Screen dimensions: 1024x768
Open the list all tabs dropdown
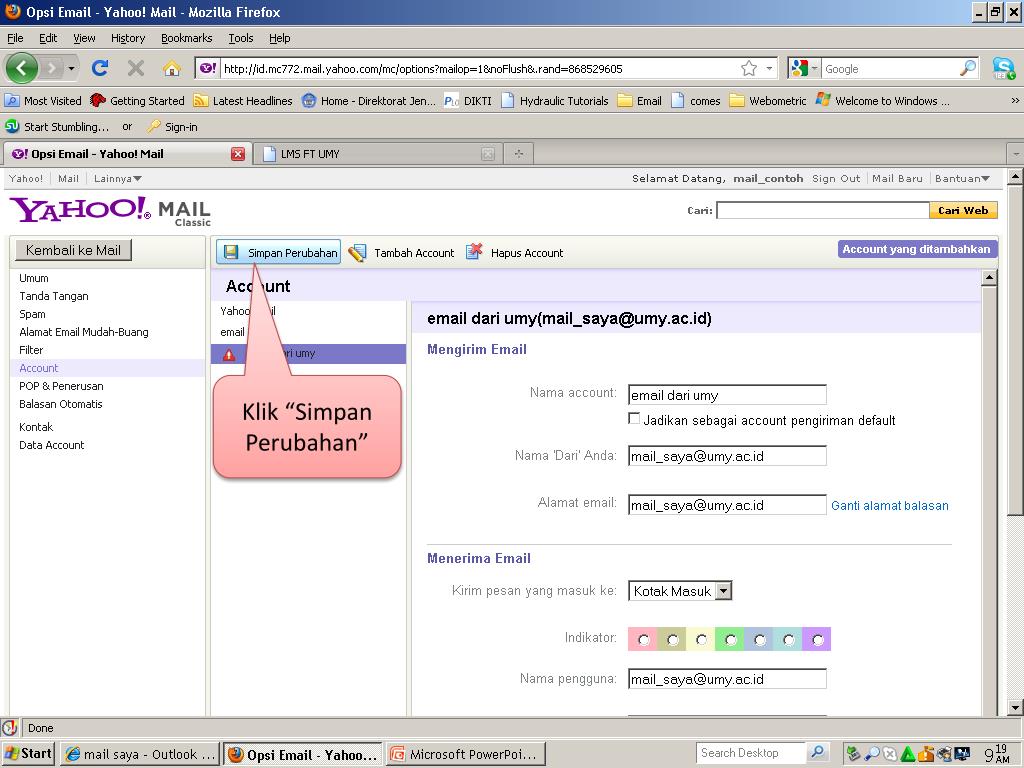coord(1016,154)
